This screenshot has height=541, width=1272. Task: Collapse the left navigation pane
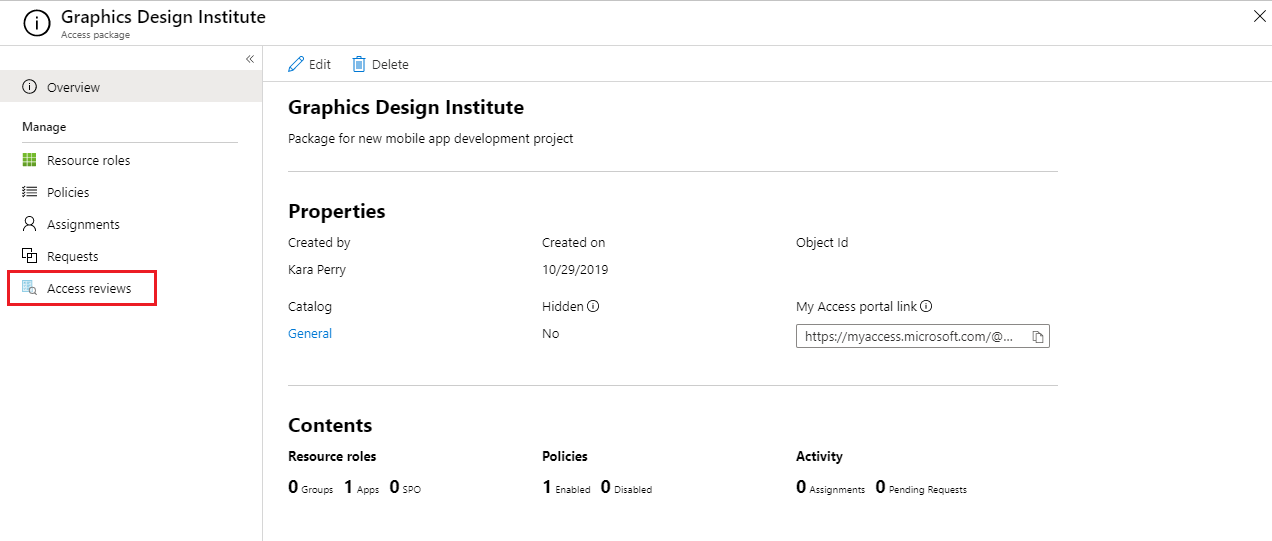tap(250, 59)
